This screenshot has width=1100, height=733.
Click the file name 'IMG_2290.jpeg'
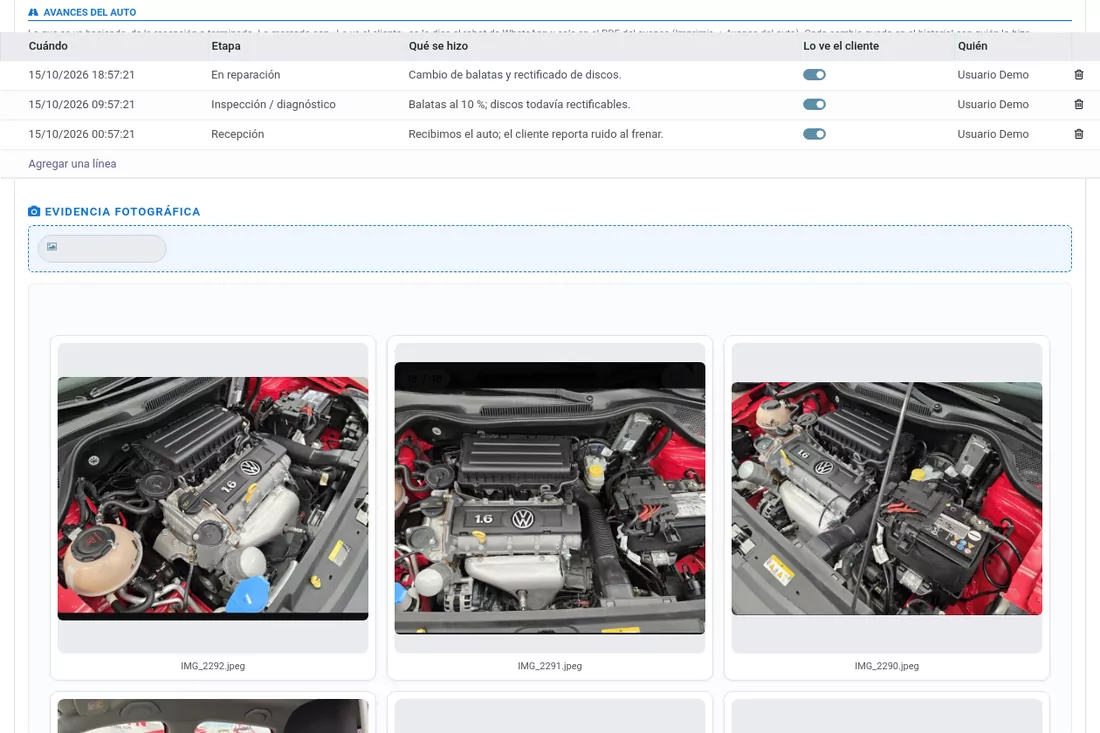click(x=887, y=666)
